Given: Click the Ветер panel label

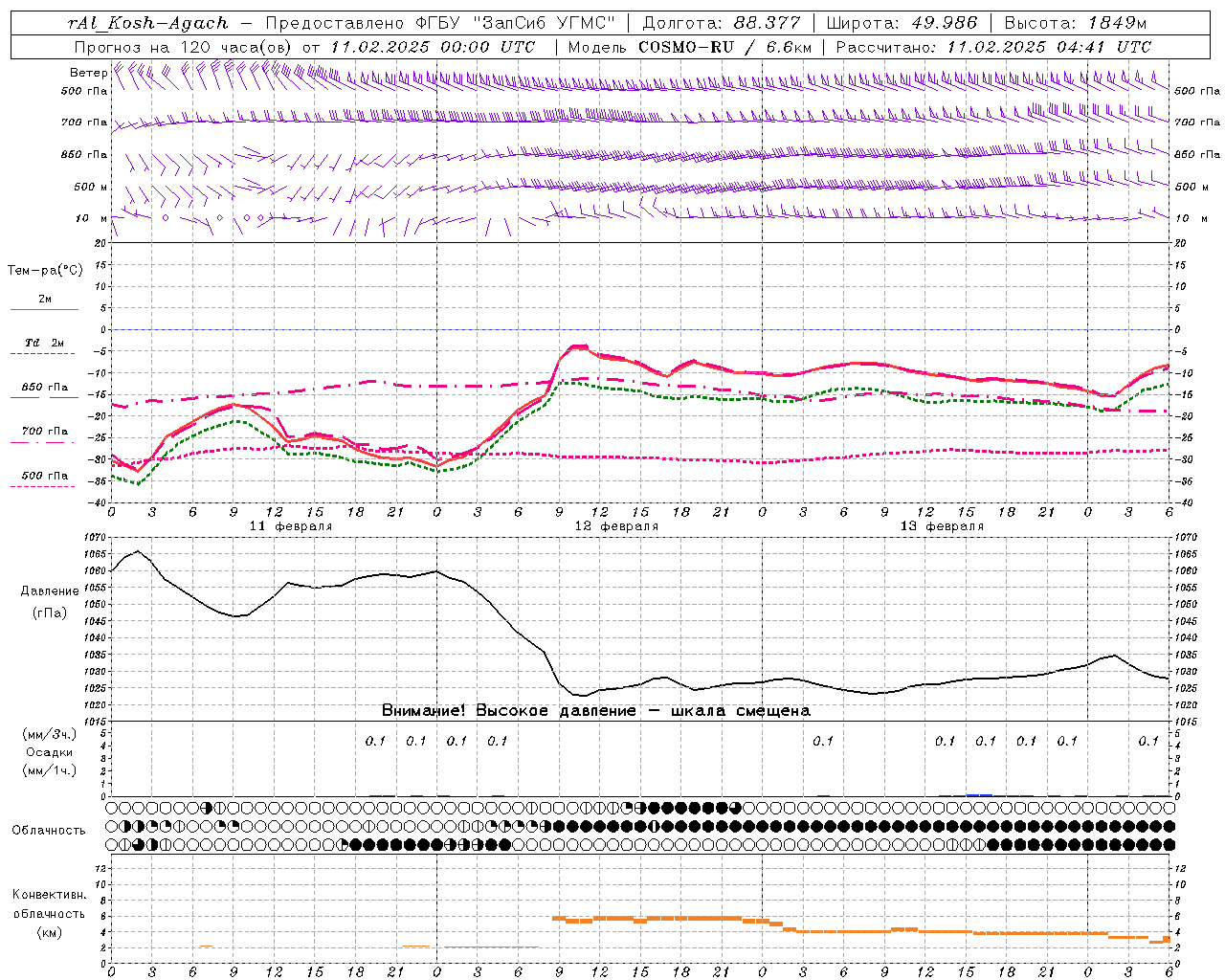Looking at the screenshot, I should 88,73.
